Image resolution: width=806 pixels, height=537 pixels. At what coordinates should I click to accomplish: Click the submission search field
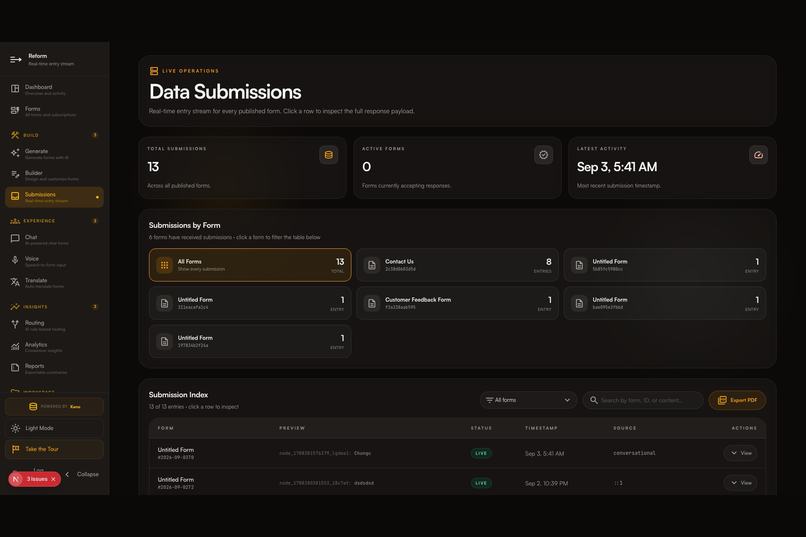click(643, 400)
